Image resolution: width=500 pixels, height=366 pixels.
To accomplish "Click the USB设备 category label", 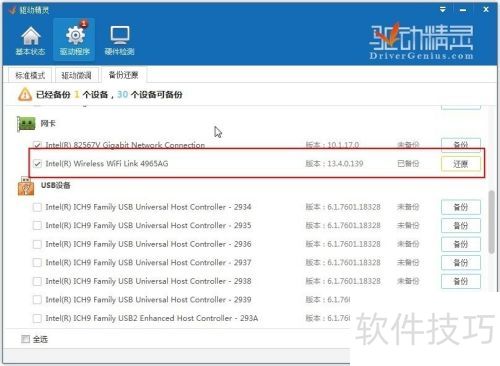I will tap(56, 185).
